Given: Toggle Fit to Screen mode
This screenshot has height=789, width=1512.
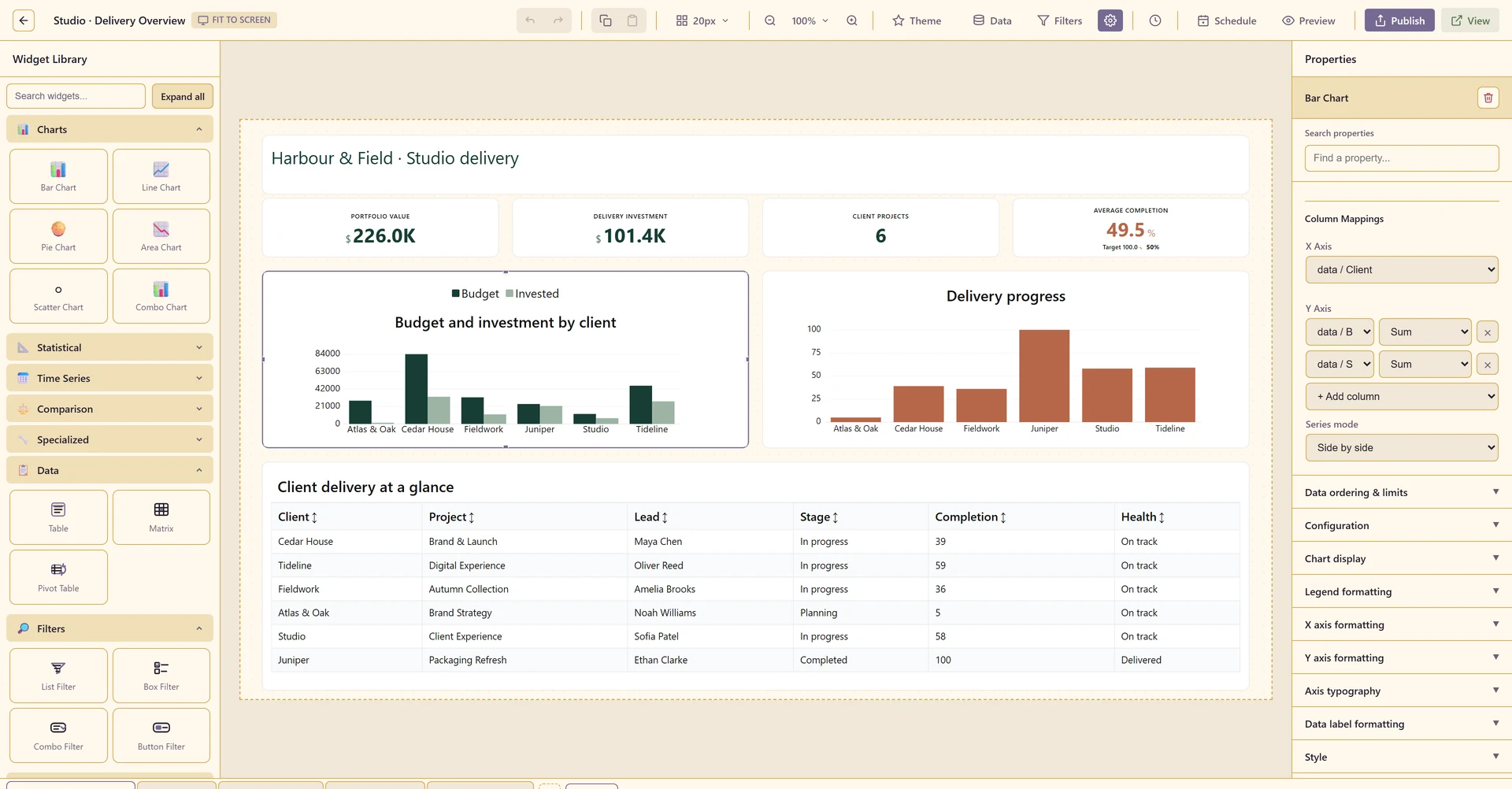Looking at the screenshot, I should click(234, 20).
